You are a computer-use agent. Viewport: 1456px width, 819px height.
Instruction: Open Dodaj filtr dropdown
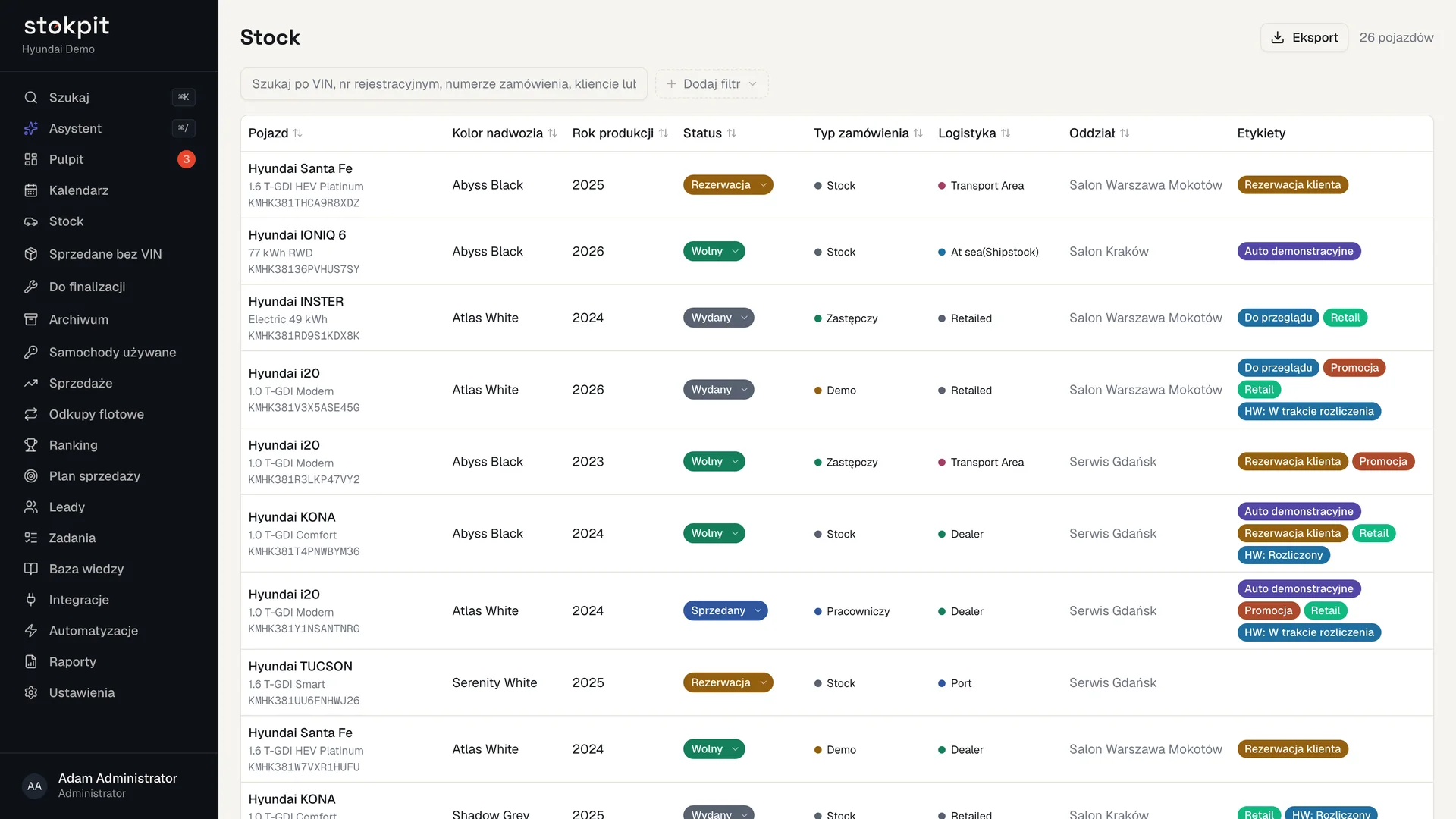[711, 84]
